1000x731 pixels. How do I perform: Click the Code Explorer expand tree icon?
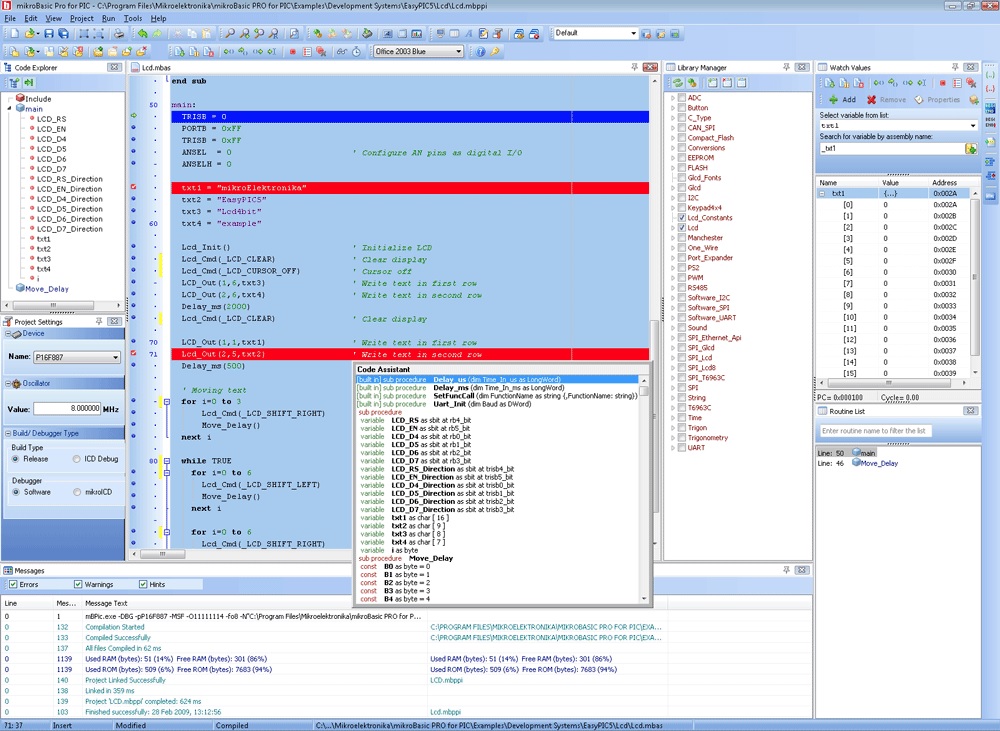14,82
